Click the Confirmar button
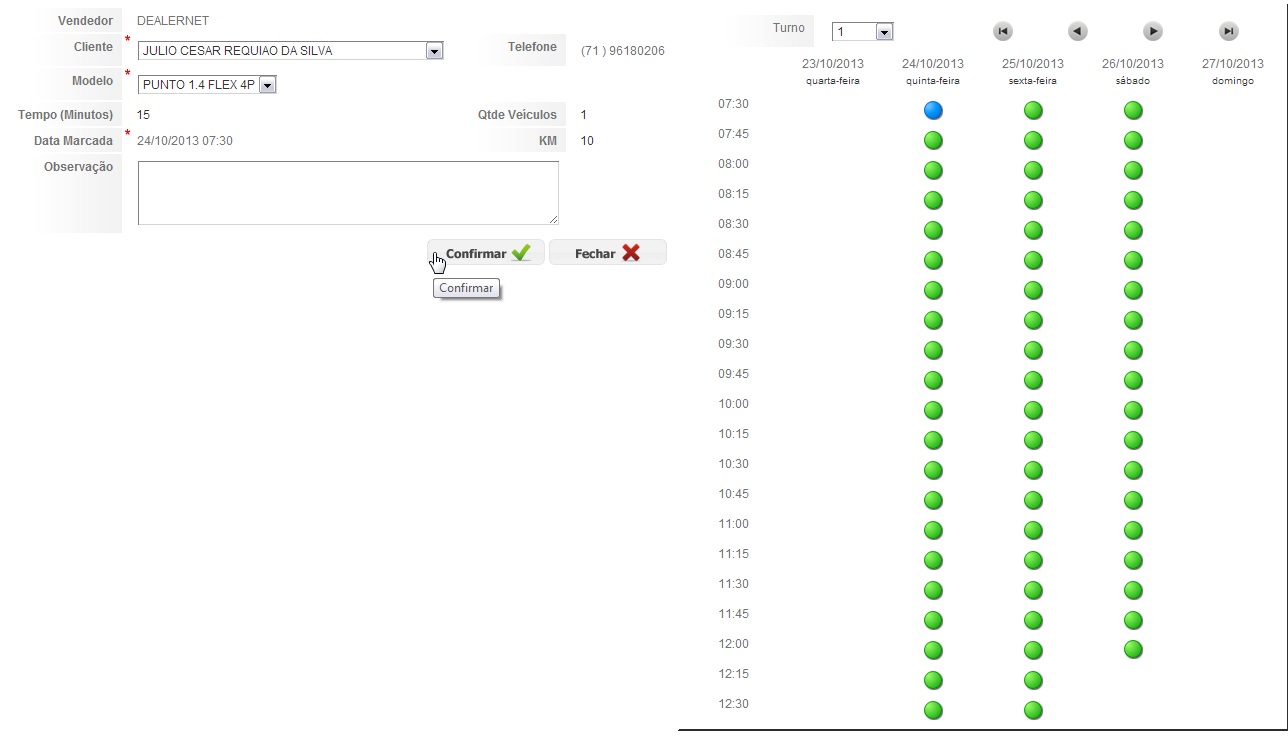Viewport: 1288px width, 736px height. coord(486,253)
